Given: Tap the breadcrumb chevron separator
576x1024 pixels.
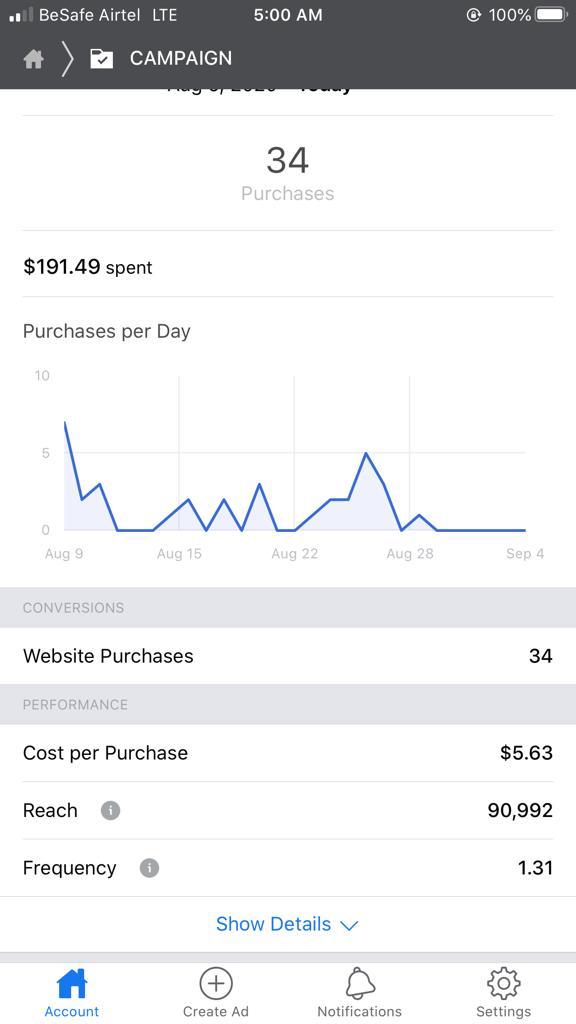Looking at the screenshot, I should click(x=67, y=59).
